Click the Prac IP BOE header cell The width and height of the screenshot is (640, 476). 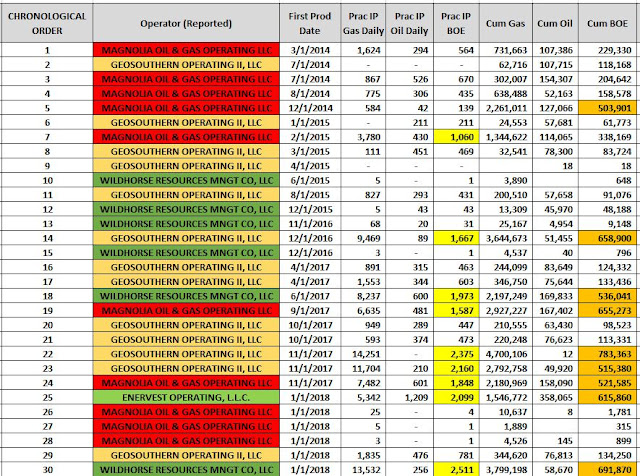(456, 23)
